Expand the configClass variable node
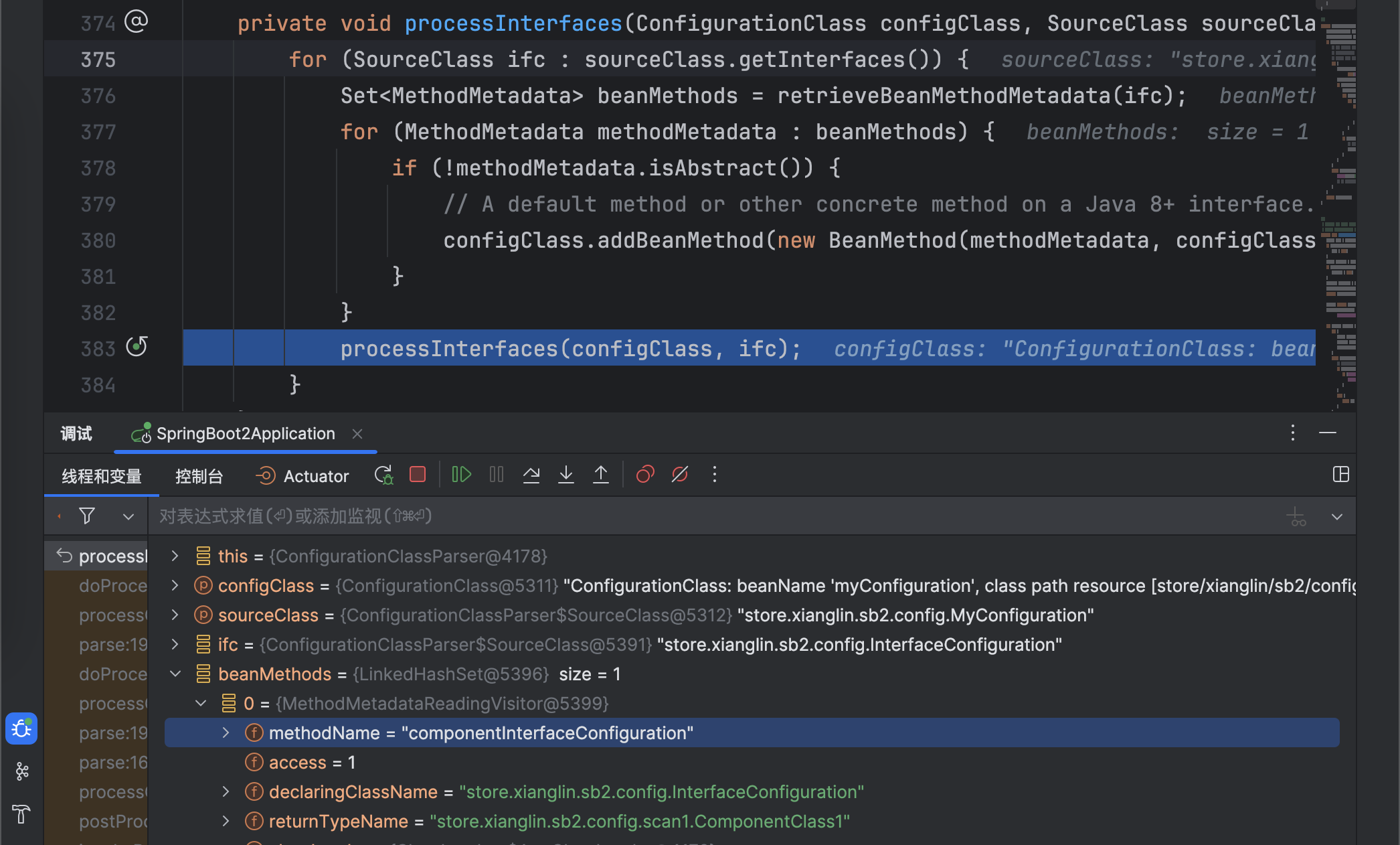 pyautogui.click(x=175, y=585)
